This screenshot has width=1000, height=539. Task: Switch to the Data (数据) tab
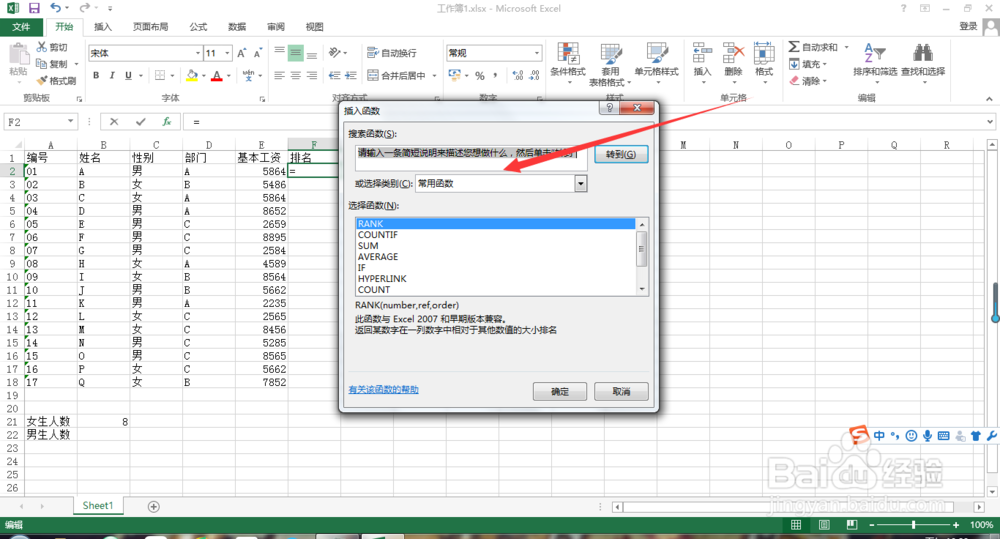[x=237, y=27]
